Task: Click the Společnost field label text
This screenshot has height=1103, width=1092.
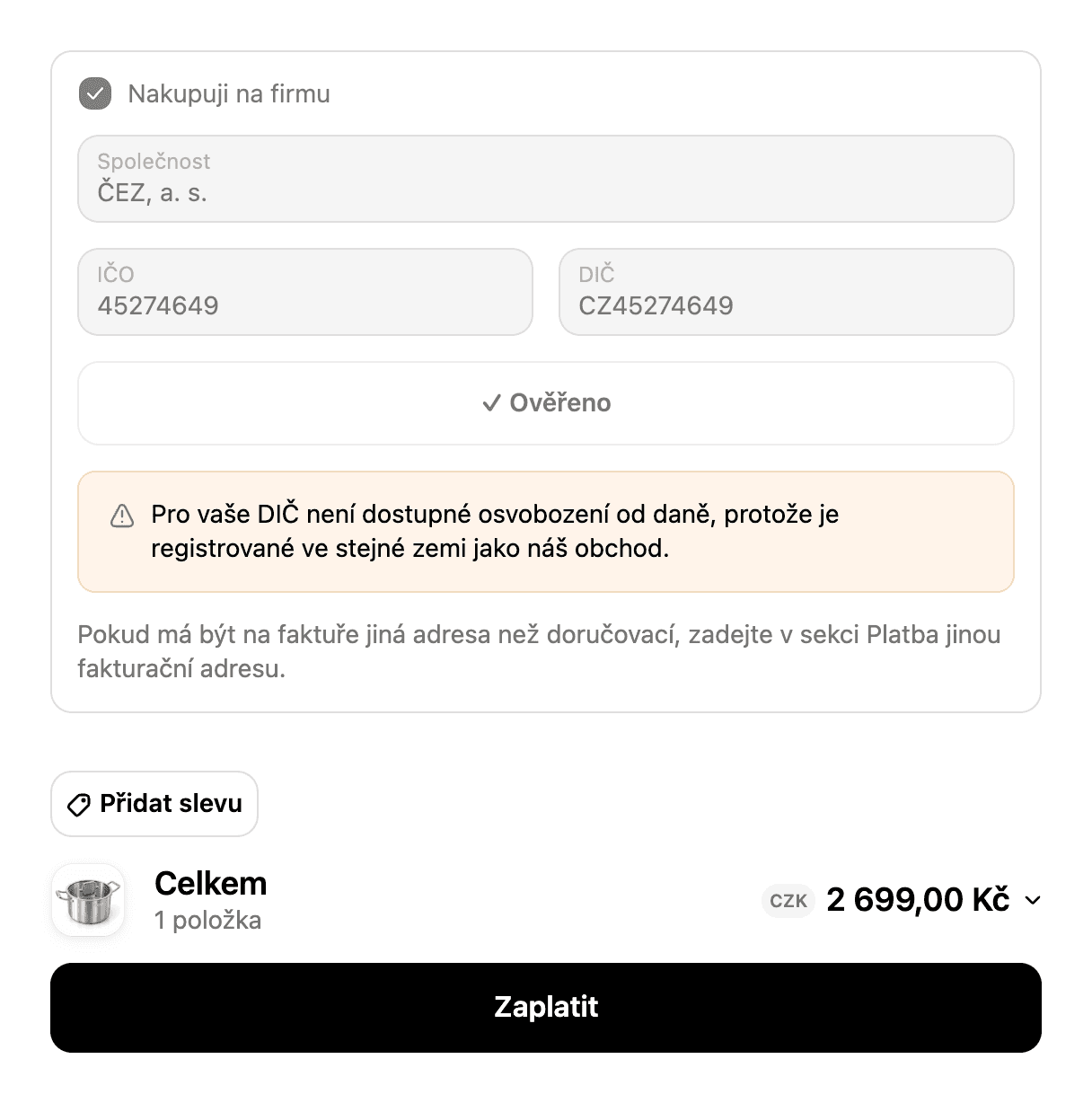Action: pyautogui.click(x=154, y=162)
